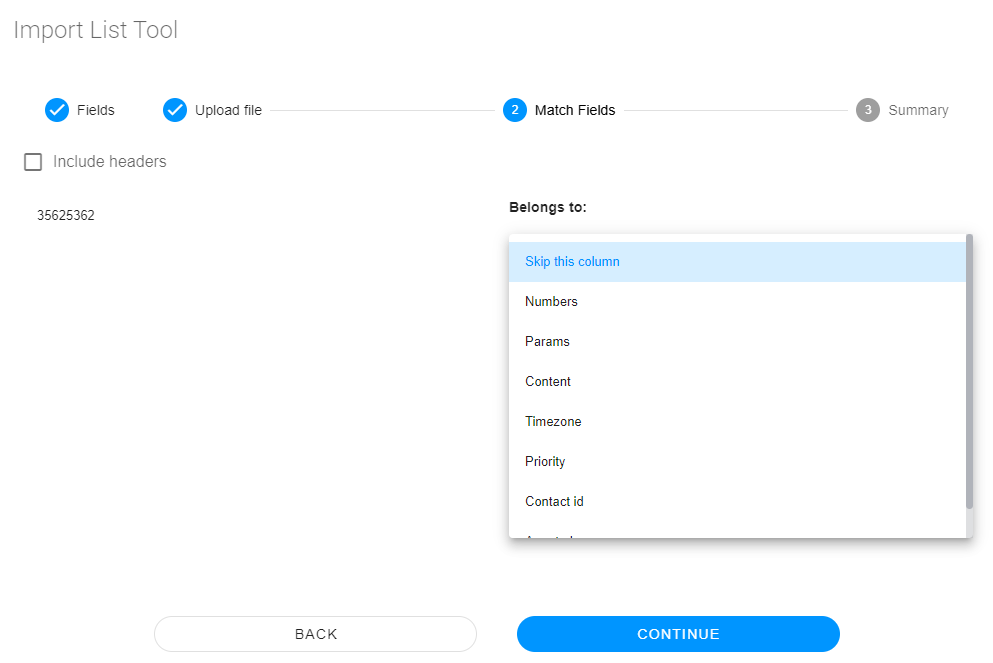993x663 pixels.
Task: Click the Fields step checkmark icon
Action: 57,110
